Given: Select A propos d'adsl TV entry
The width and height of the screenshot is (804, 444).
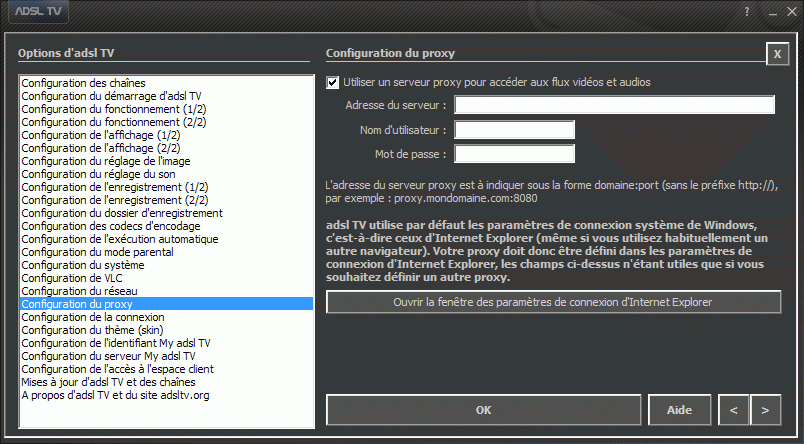Looking at the screenshot, I should [x=115, y=395].
